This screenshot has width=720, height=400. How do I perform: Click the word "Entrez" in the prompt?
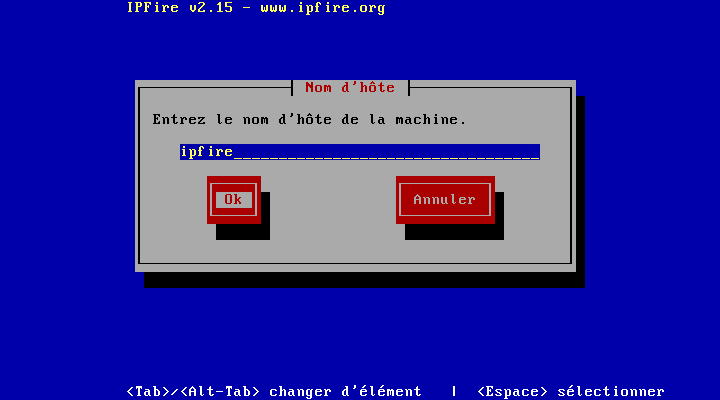pyautogui.click(x=179, y=119)
